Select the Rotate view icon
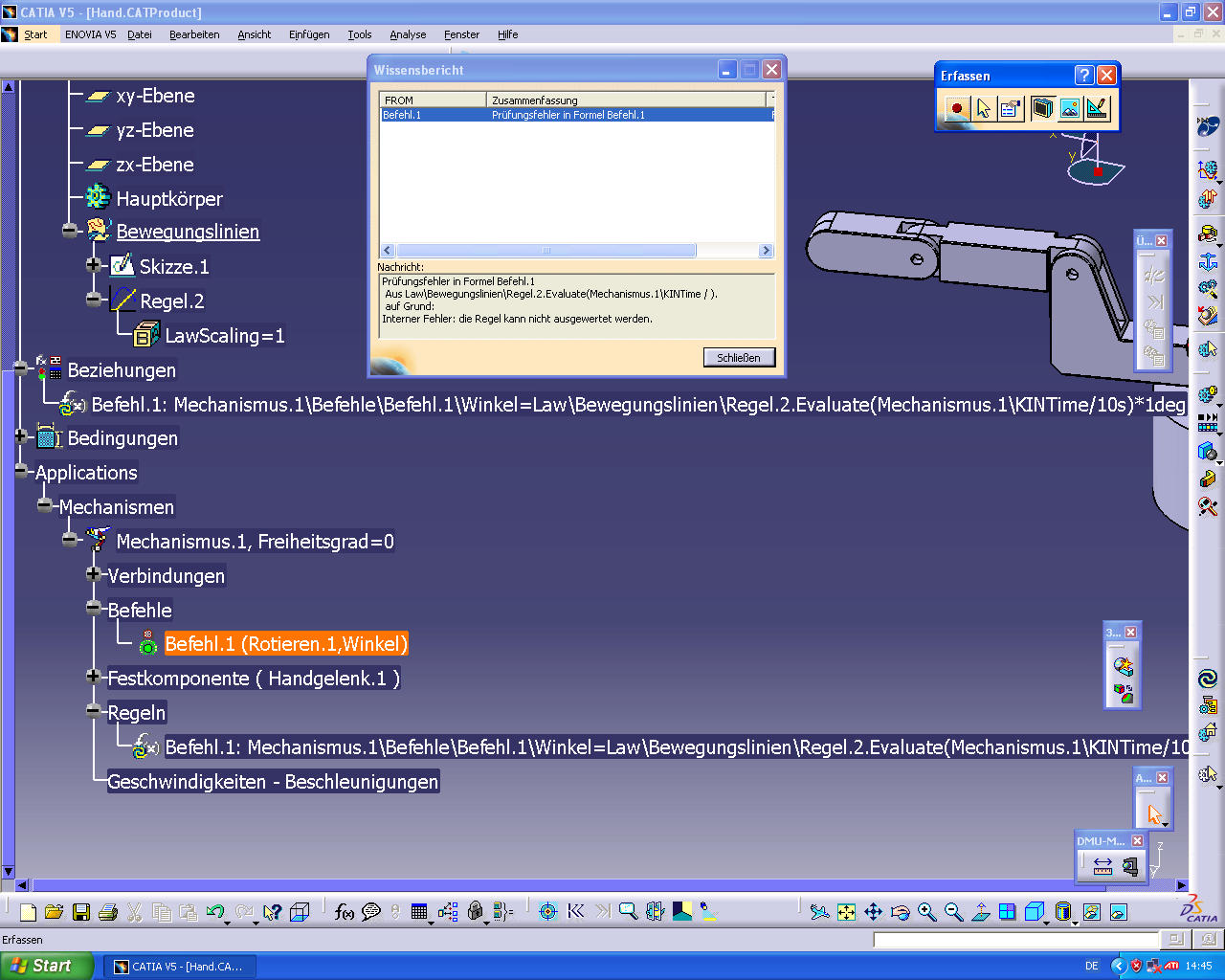 [900, 912]
